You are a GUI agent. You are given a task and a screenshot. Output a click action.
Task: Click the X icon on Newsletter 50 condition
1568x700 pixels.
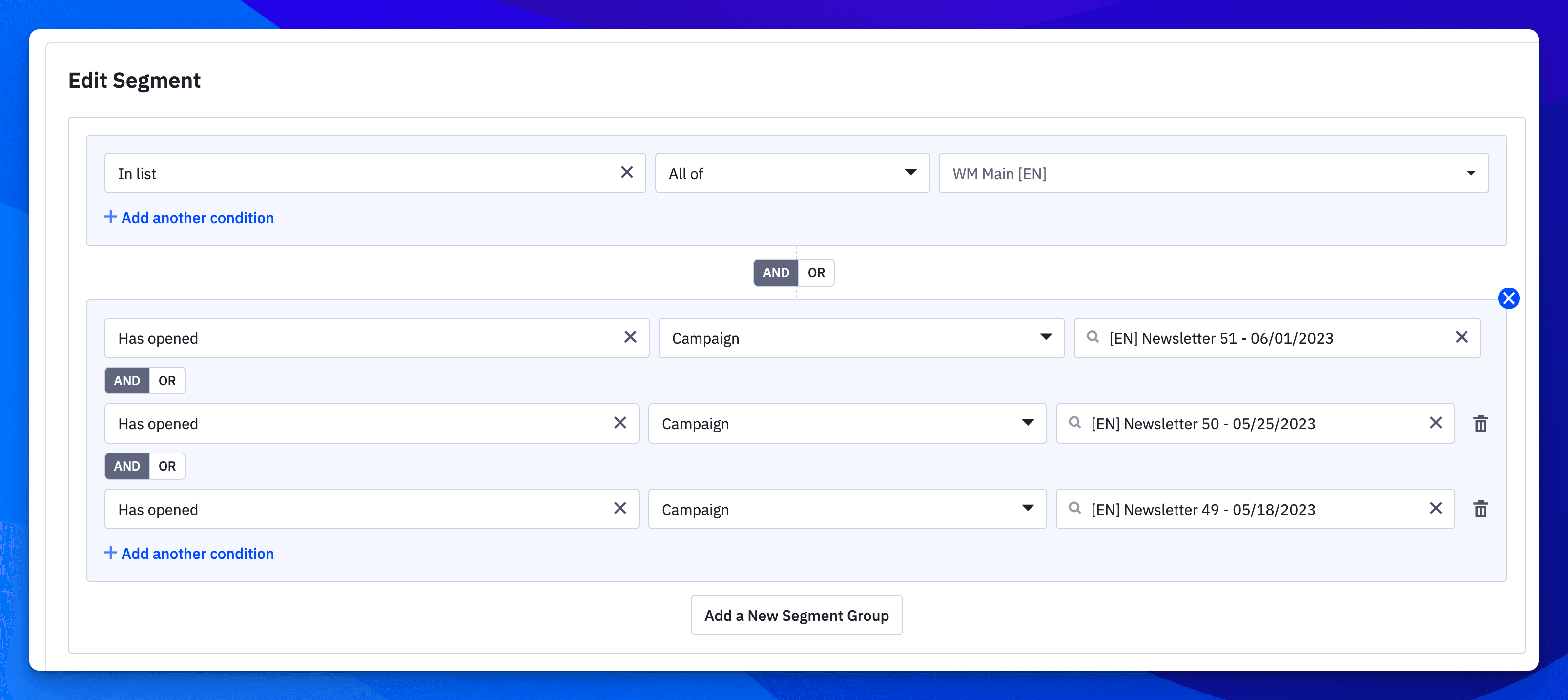click(x=1436, y=423)
